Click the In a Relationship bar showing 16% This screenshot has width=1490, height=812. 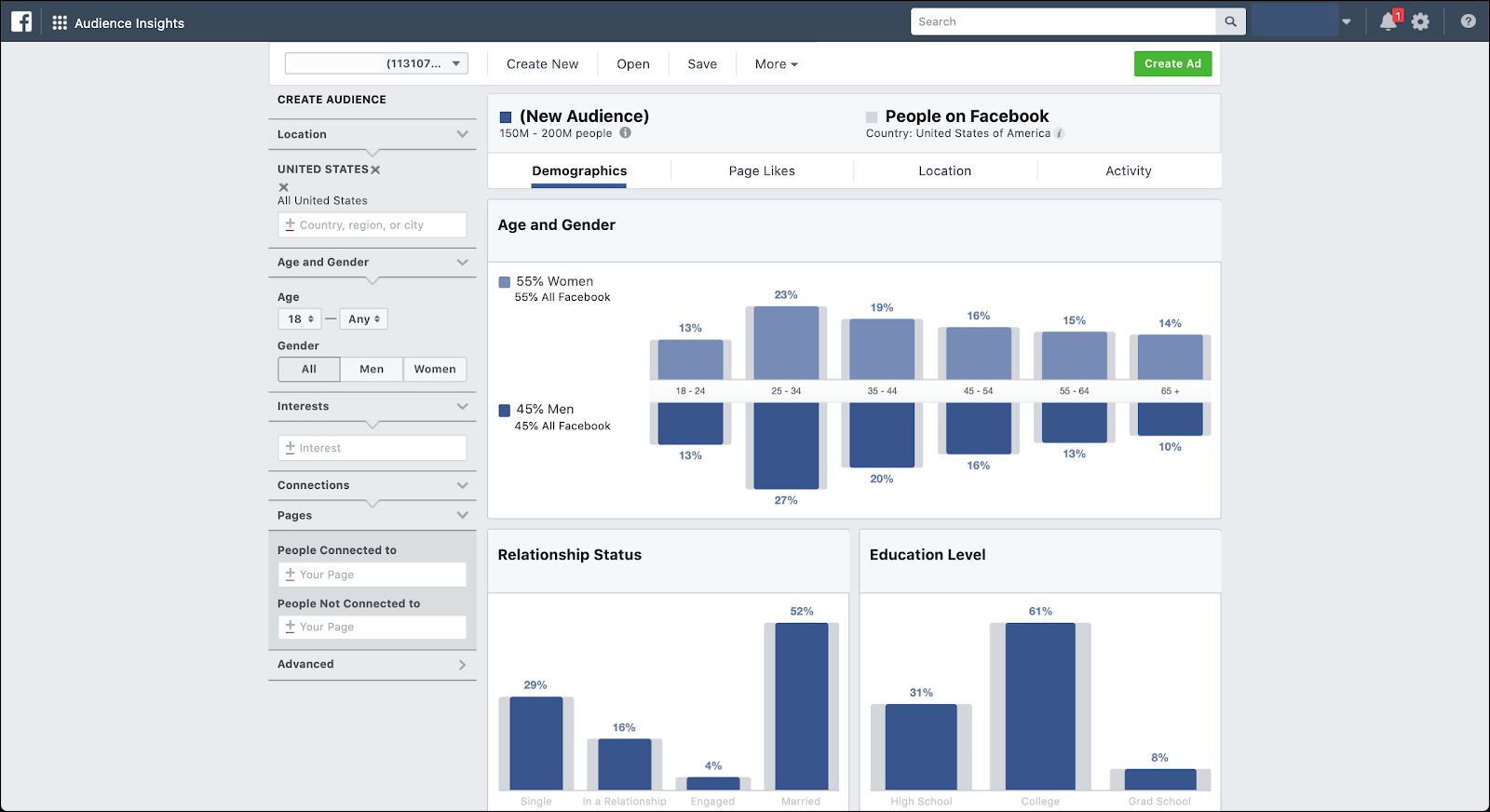point(625,765)
